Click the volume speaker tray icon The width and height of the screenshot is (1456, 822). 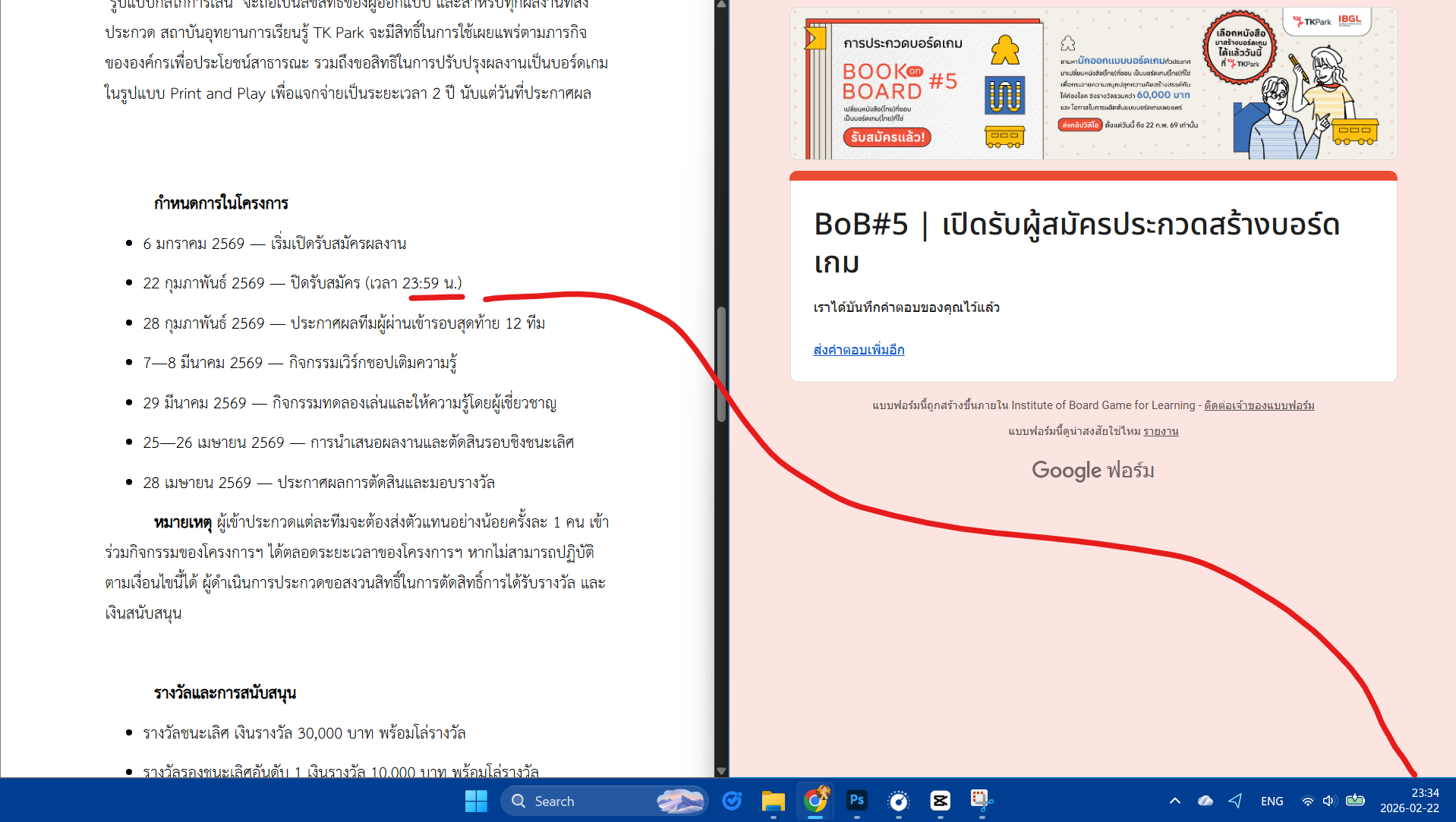1328,801
